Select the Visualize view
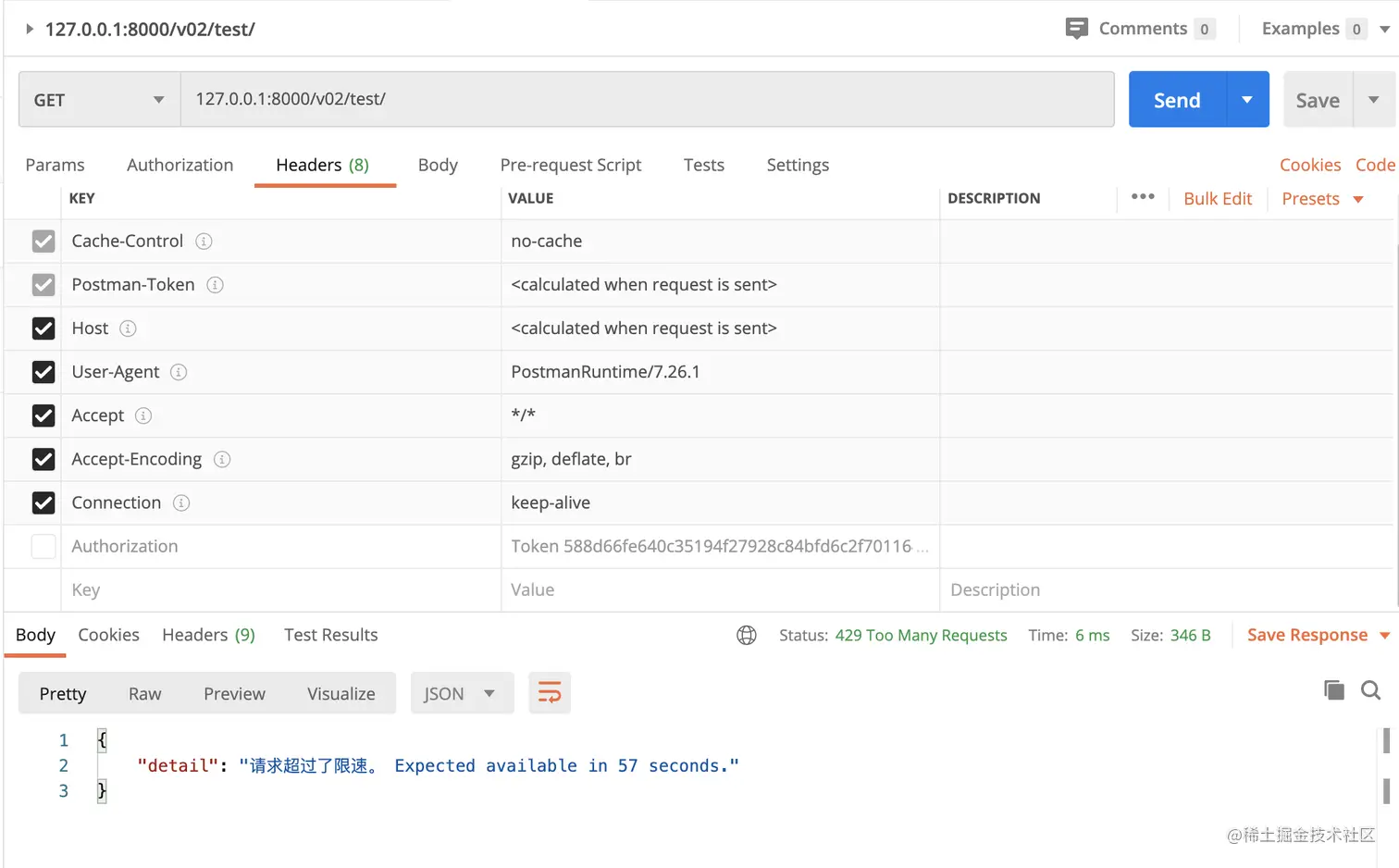Screen dimensions: 1399x868 340,693
